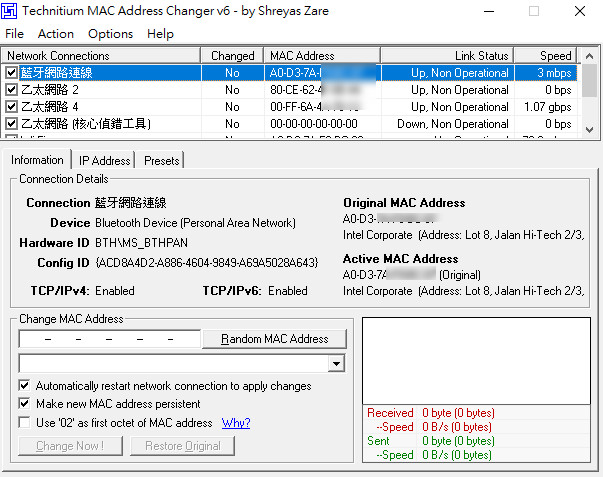Enable Use '02' as first octet option
Viewport: 603px width, 477px height.
pos(24,422)
